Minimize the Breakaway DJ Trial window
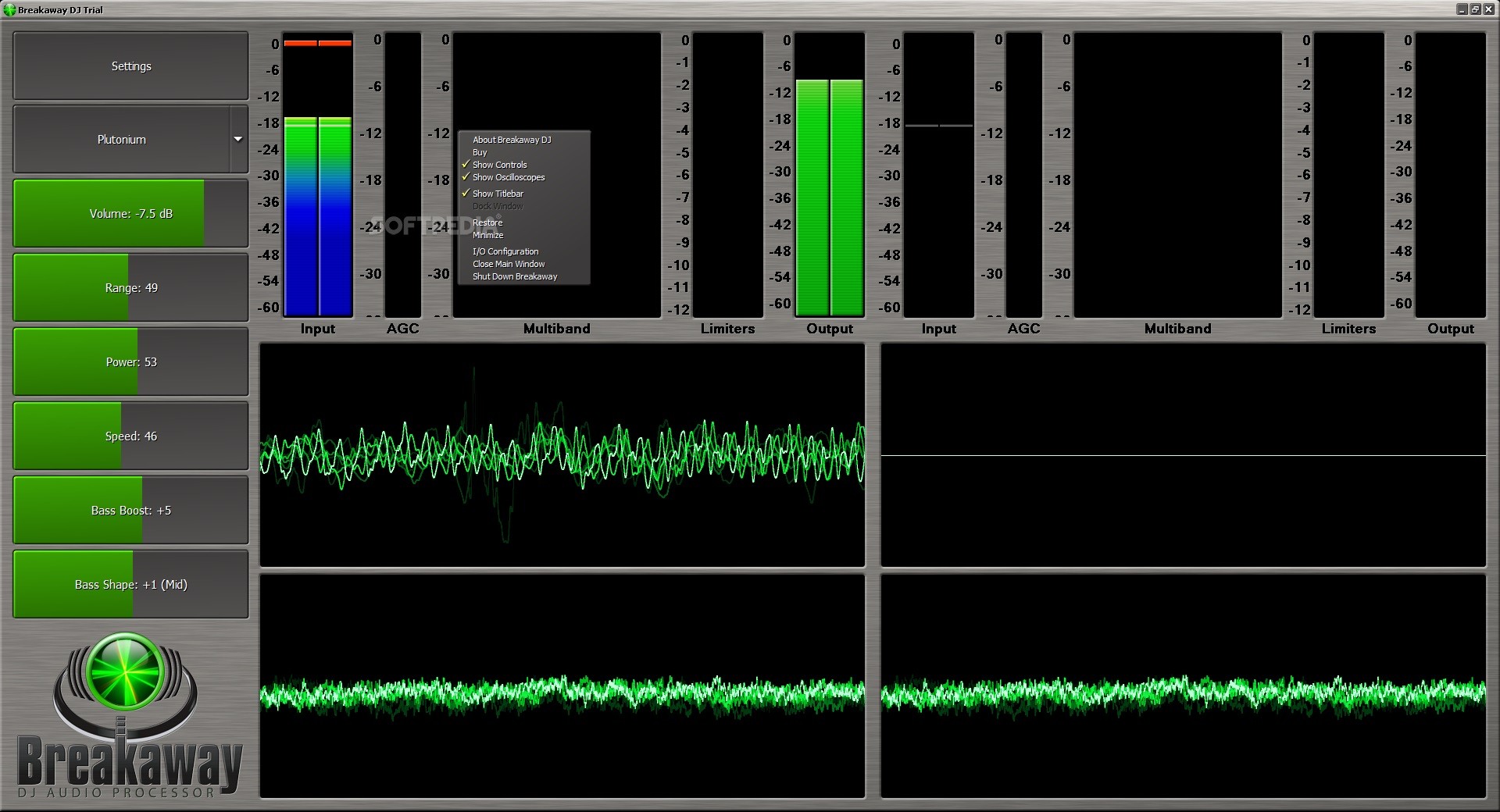This screenshot has width=1500, height=812. 1462,9
